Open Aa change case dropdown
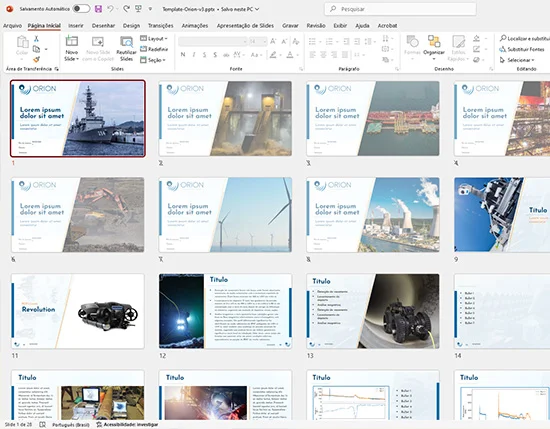Image resolution: width=550 pixels, height=429 pixels. [255, 55]
